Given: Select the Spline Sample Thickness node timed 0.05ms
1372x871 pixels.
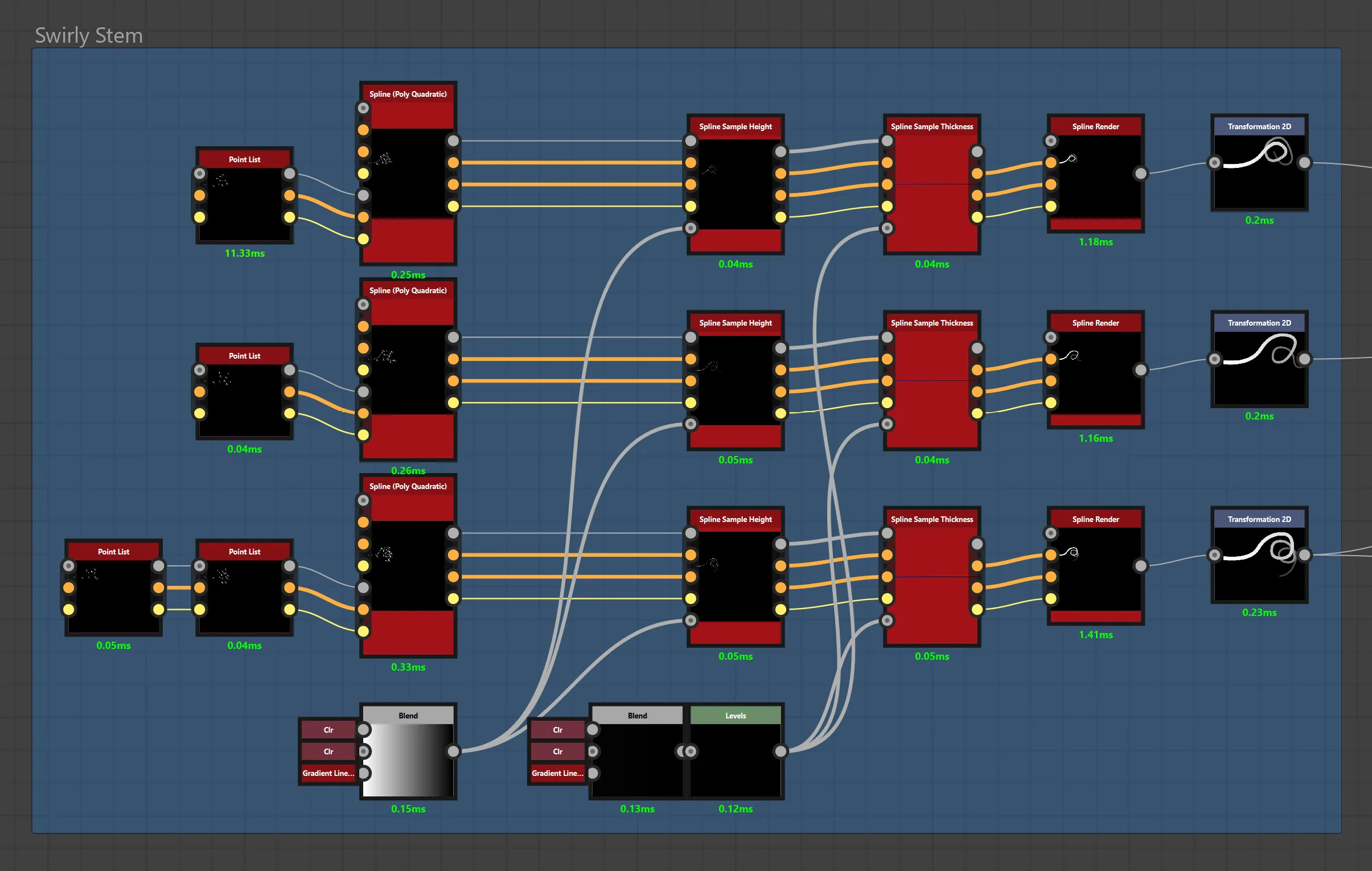Looking at the screenshot, I should (x=931, y=577).
